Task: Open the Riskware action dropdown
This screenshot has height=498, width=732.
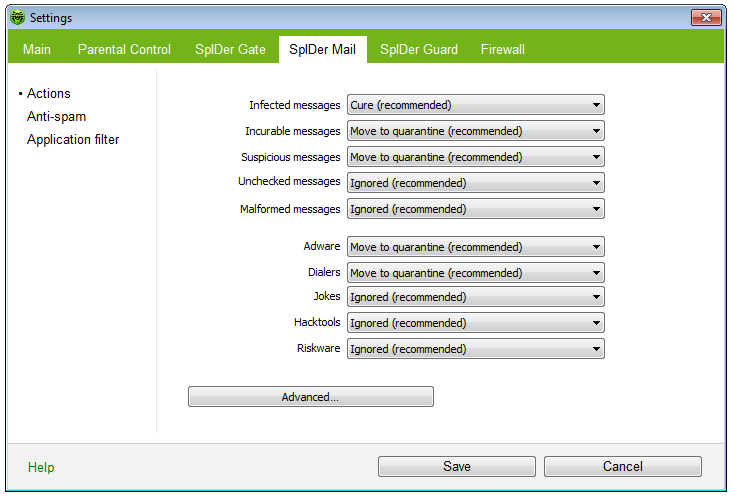Action: [475, 349]
